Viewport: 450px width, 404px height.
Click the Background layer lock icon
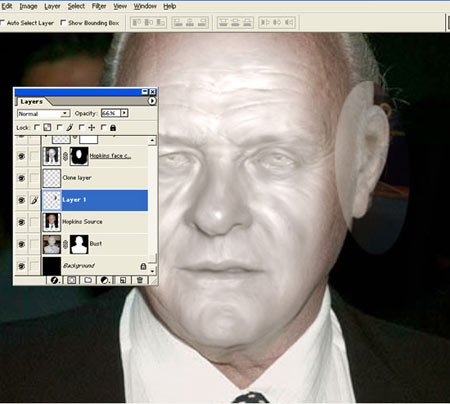143,266
